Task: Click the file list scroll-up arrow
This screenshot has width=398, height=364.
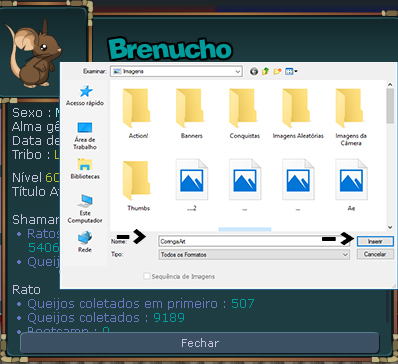Action: 390,84
